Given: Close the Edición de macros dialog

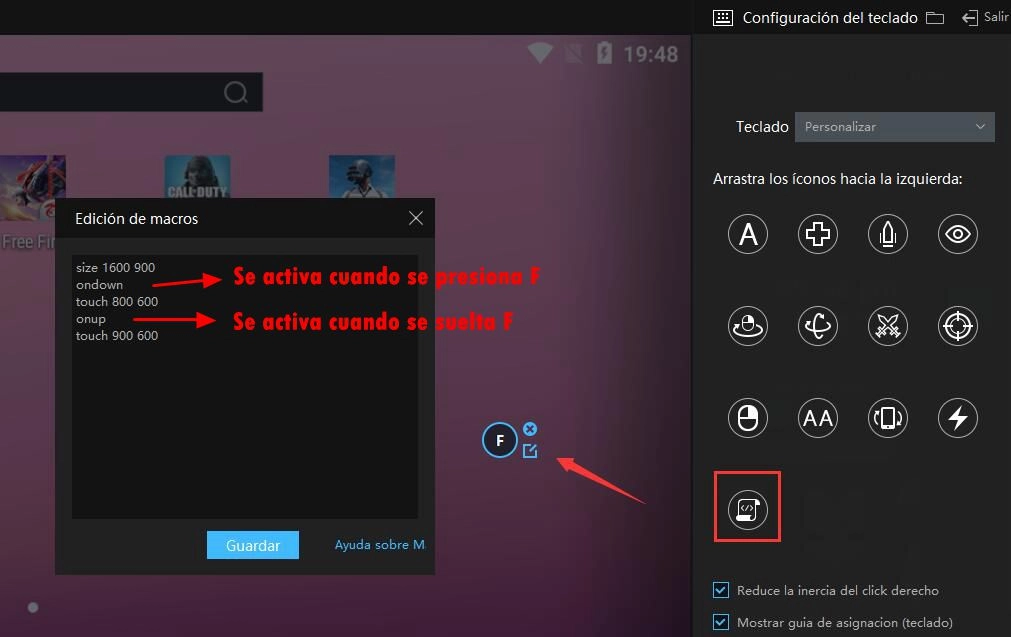Looking at the screenshot, I should click(x=416, y=218).
